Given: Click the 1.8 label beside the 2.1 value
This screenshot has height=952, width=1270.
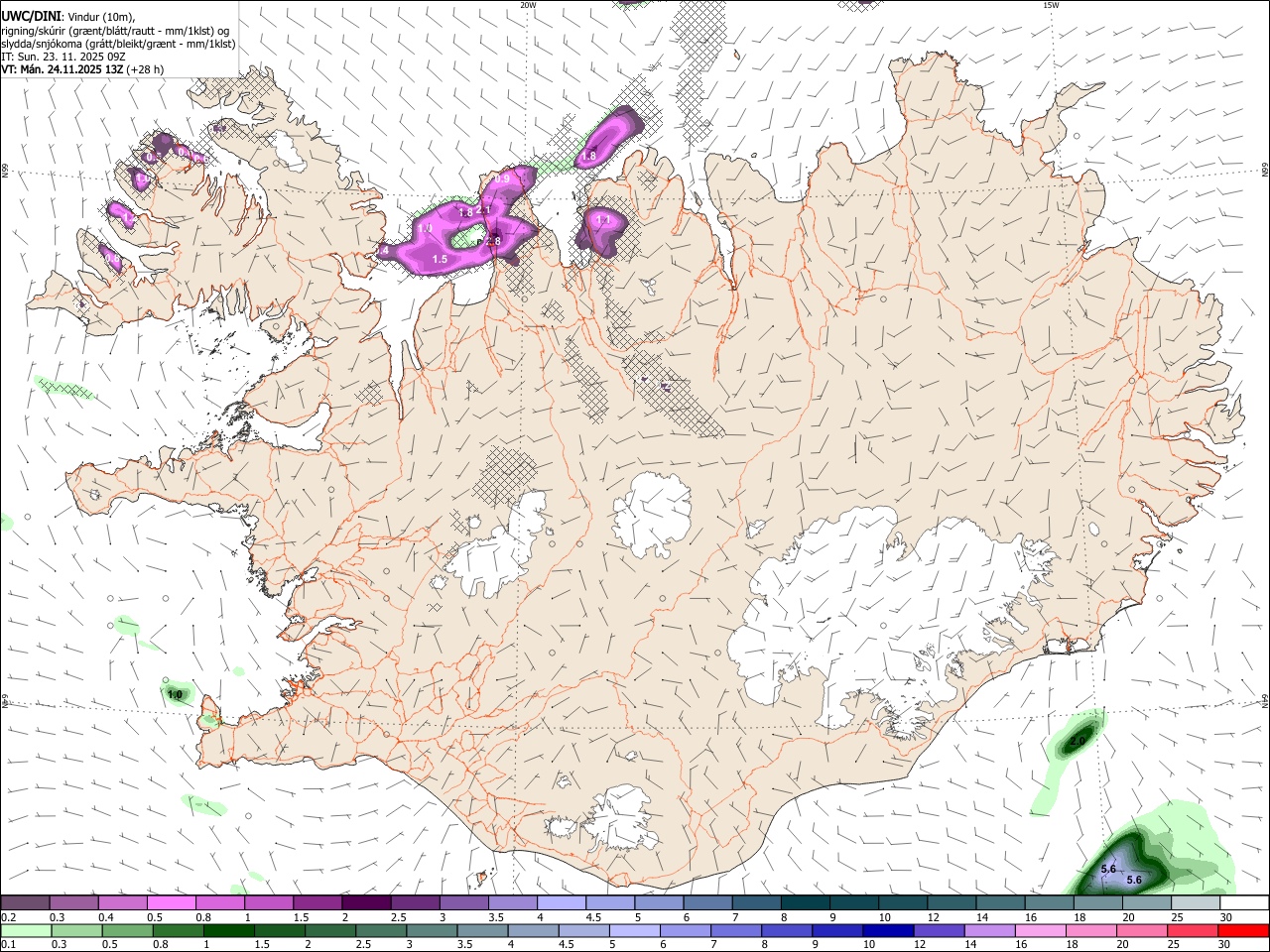Looking at the screenshot, I should coord(465,212).
